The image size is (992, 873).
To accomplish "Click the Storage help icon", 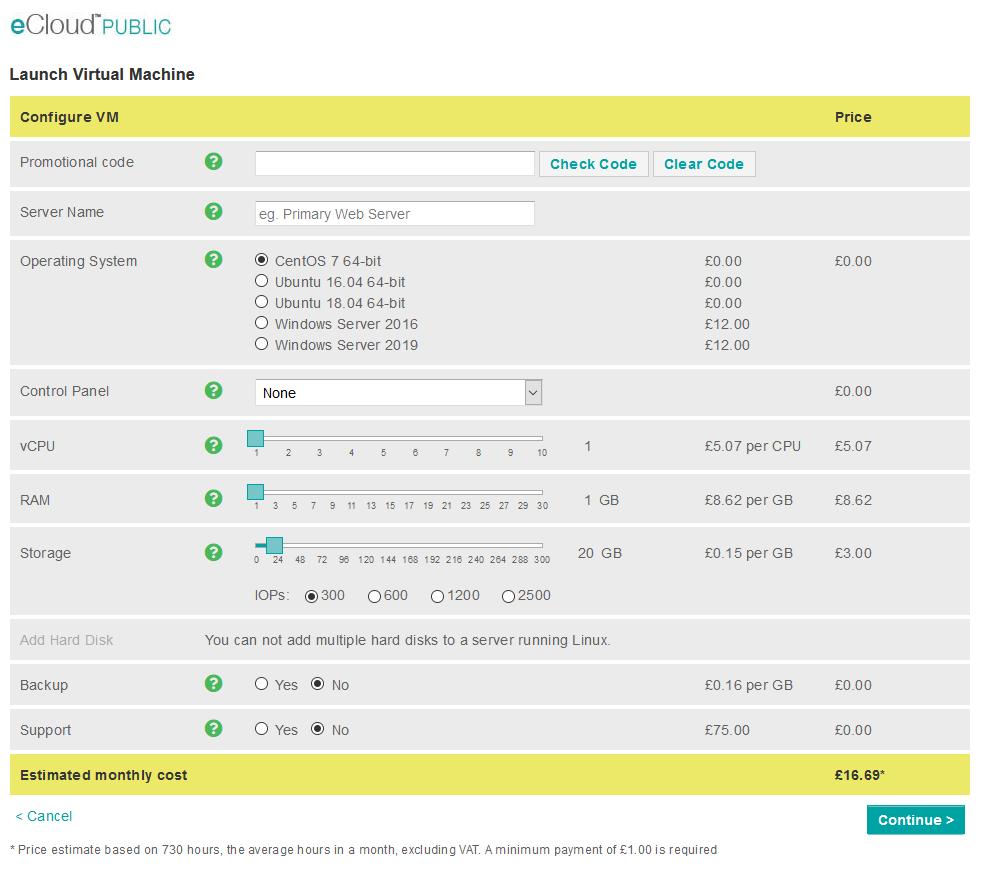I will [x=213, y=551].
